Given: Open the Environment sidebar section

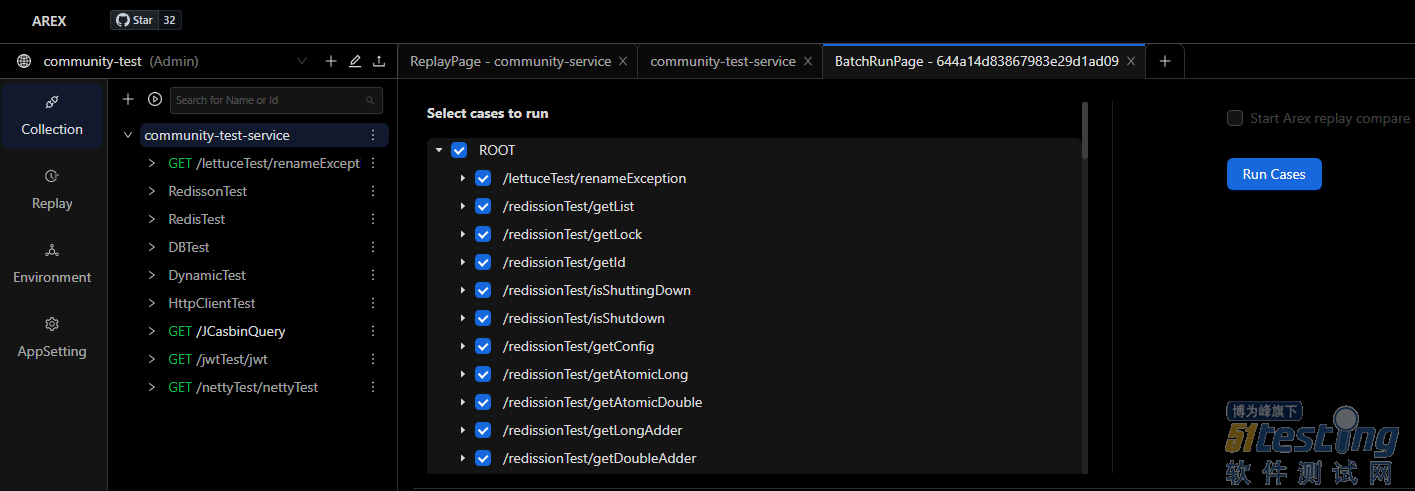Looking at the screenshot, I should [x=52, y=263].
